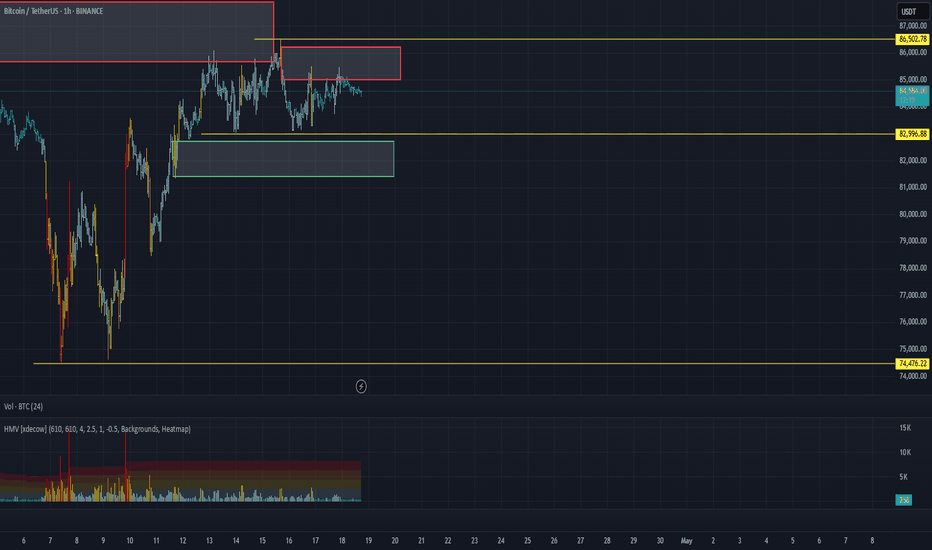Click the 86,502.78 yellow price label
The image size is (932, 550).
click(x=912, y=39)
